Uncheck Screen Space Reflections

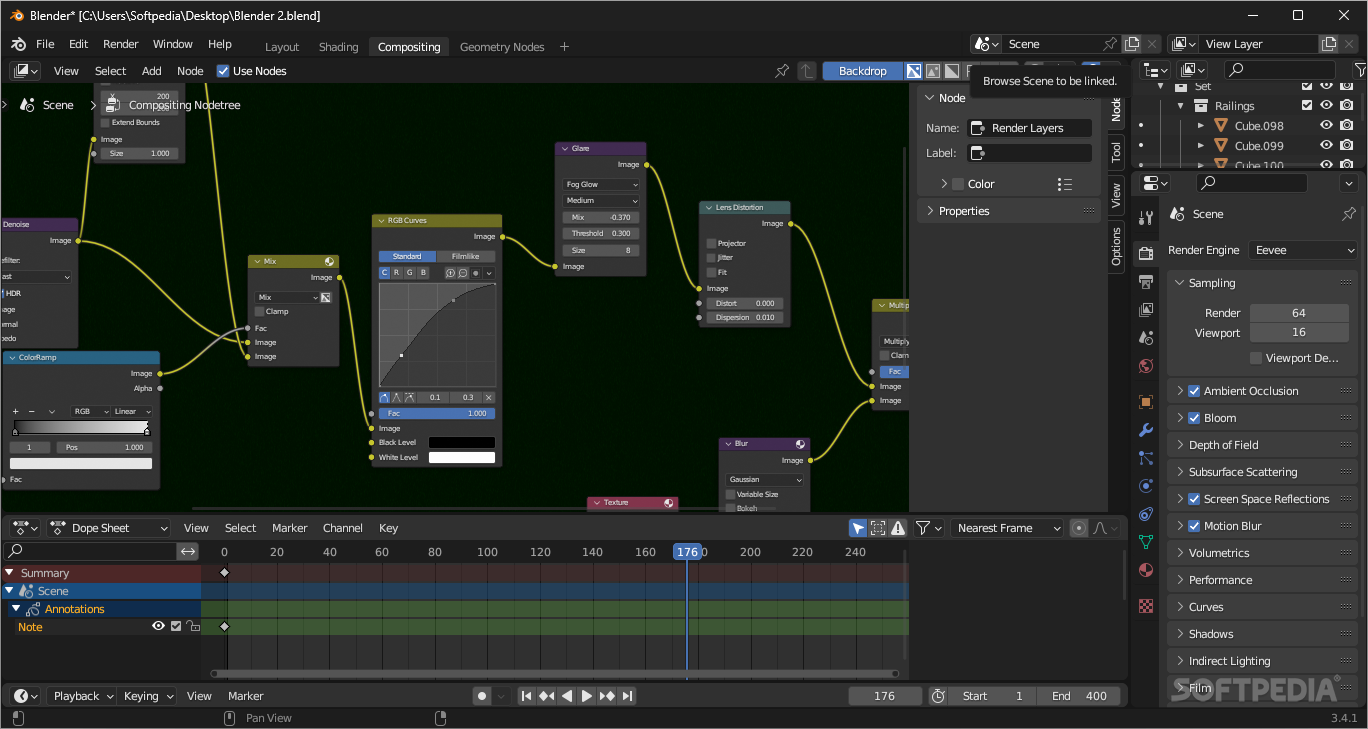(x=1194, y=499)
